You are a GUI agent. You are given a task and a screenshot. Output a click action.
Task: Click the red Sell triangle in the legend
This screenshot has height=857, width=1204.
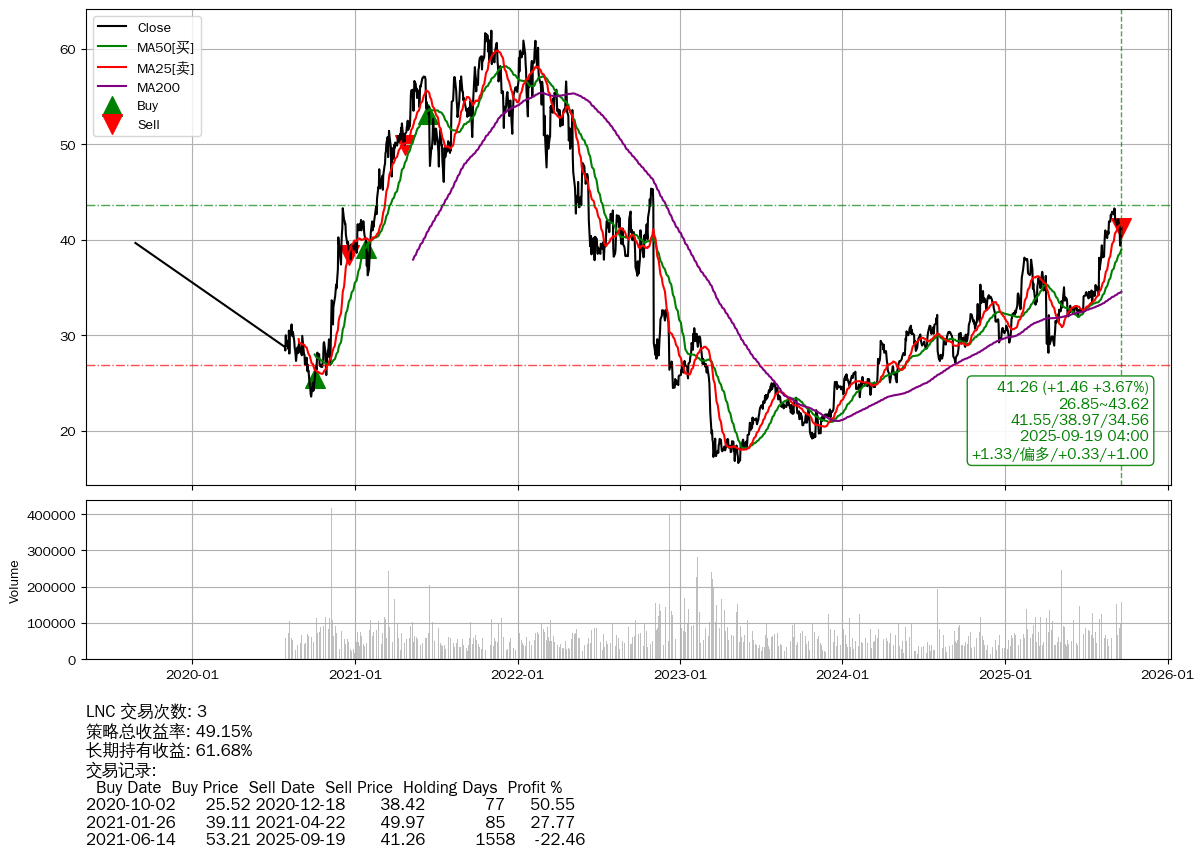113,125
